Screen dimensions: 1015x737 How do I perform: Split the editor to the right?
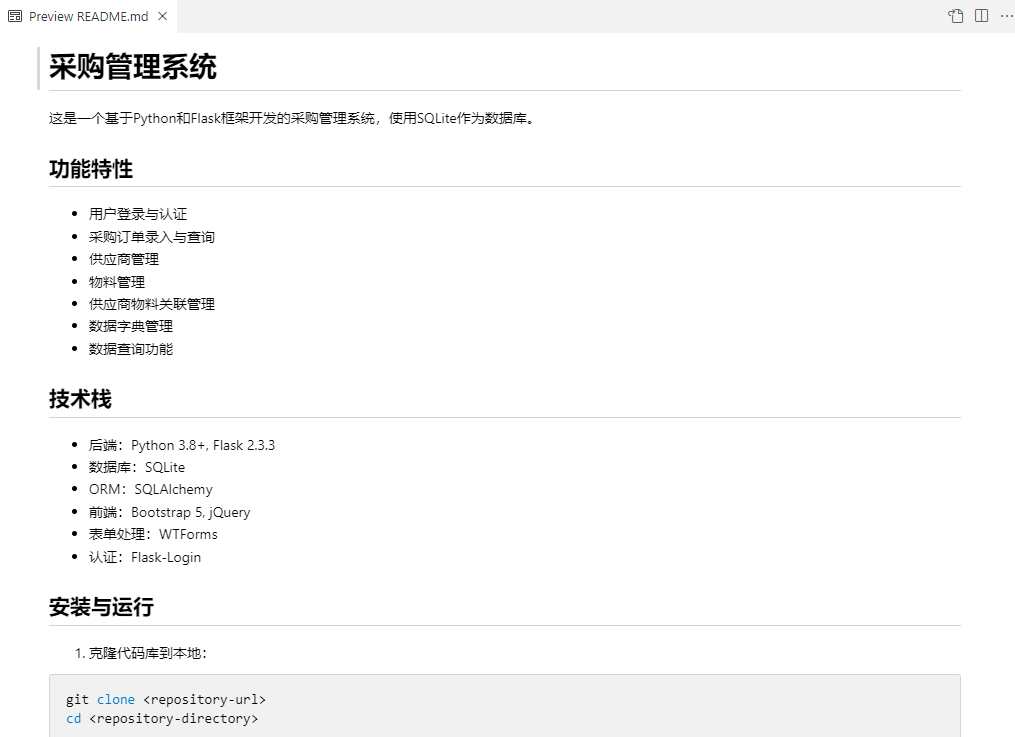point(981,16)
